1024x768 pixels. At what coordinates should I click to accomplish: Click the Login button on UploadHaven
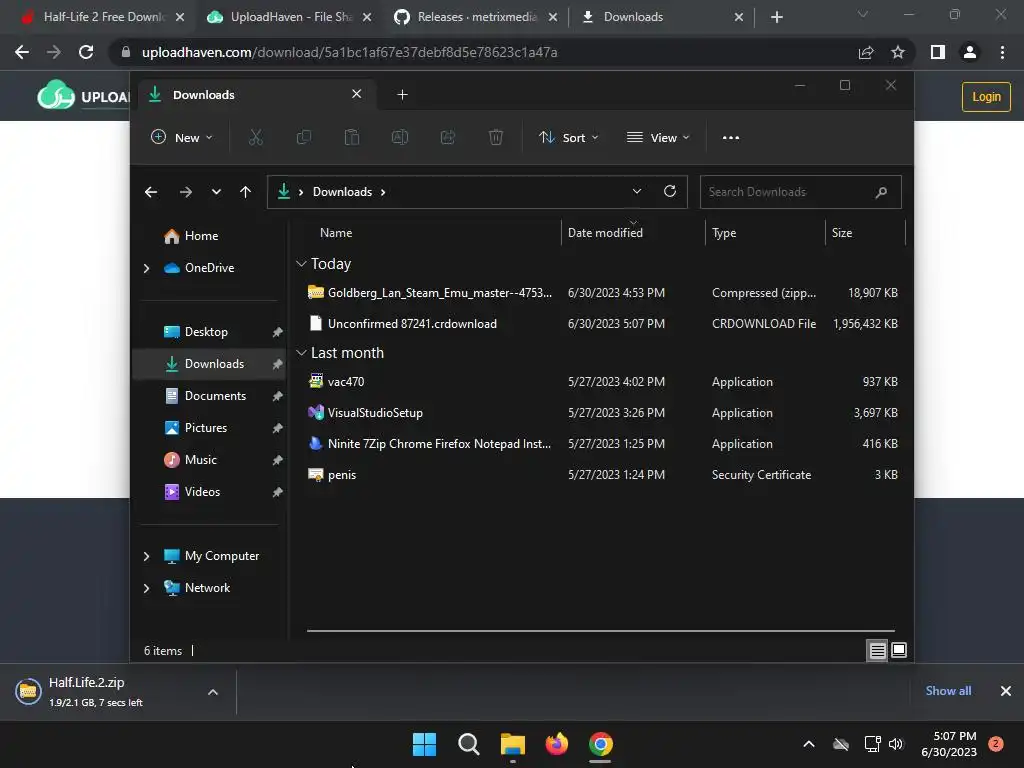986,97
